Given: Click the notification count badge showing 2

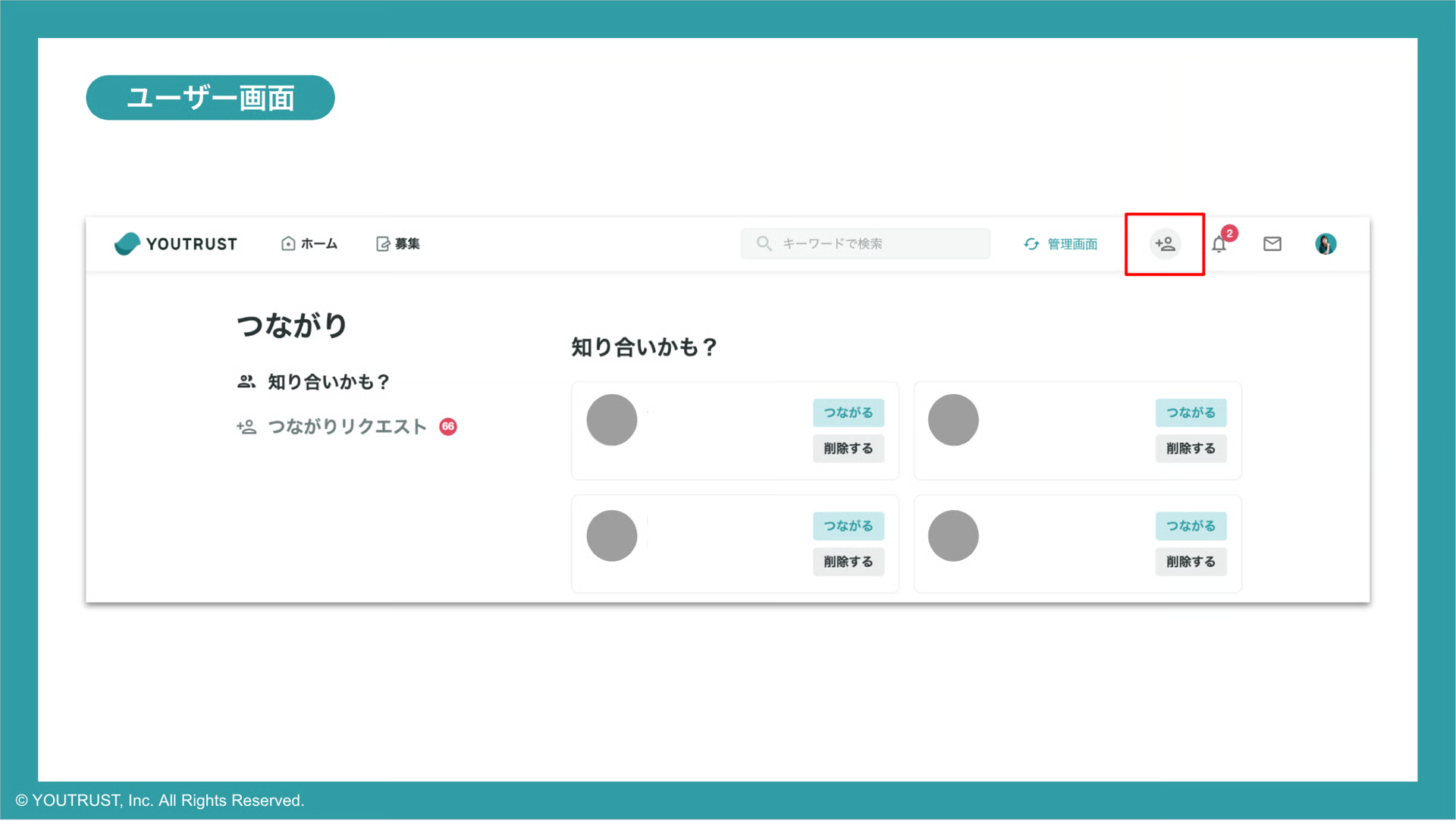Looking at the screenshot, I should 1230,233.
